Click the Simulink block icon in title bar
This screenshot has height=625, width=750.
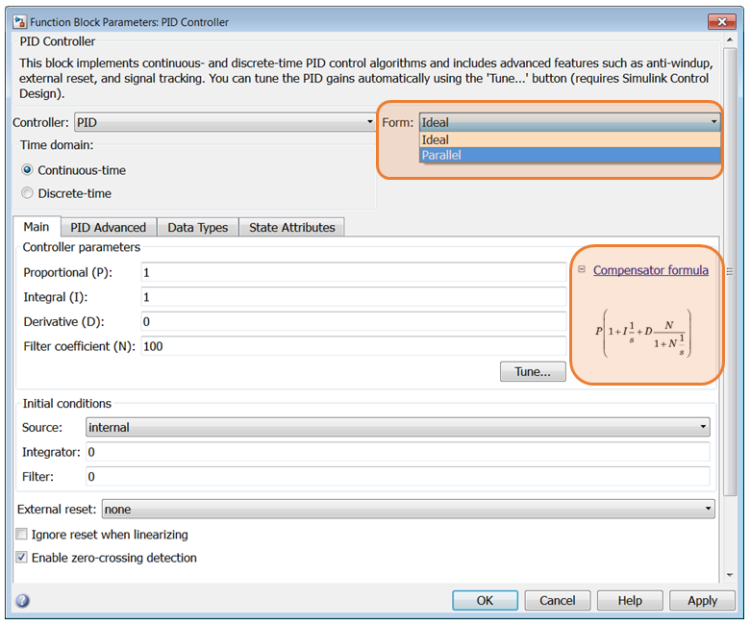20,22
